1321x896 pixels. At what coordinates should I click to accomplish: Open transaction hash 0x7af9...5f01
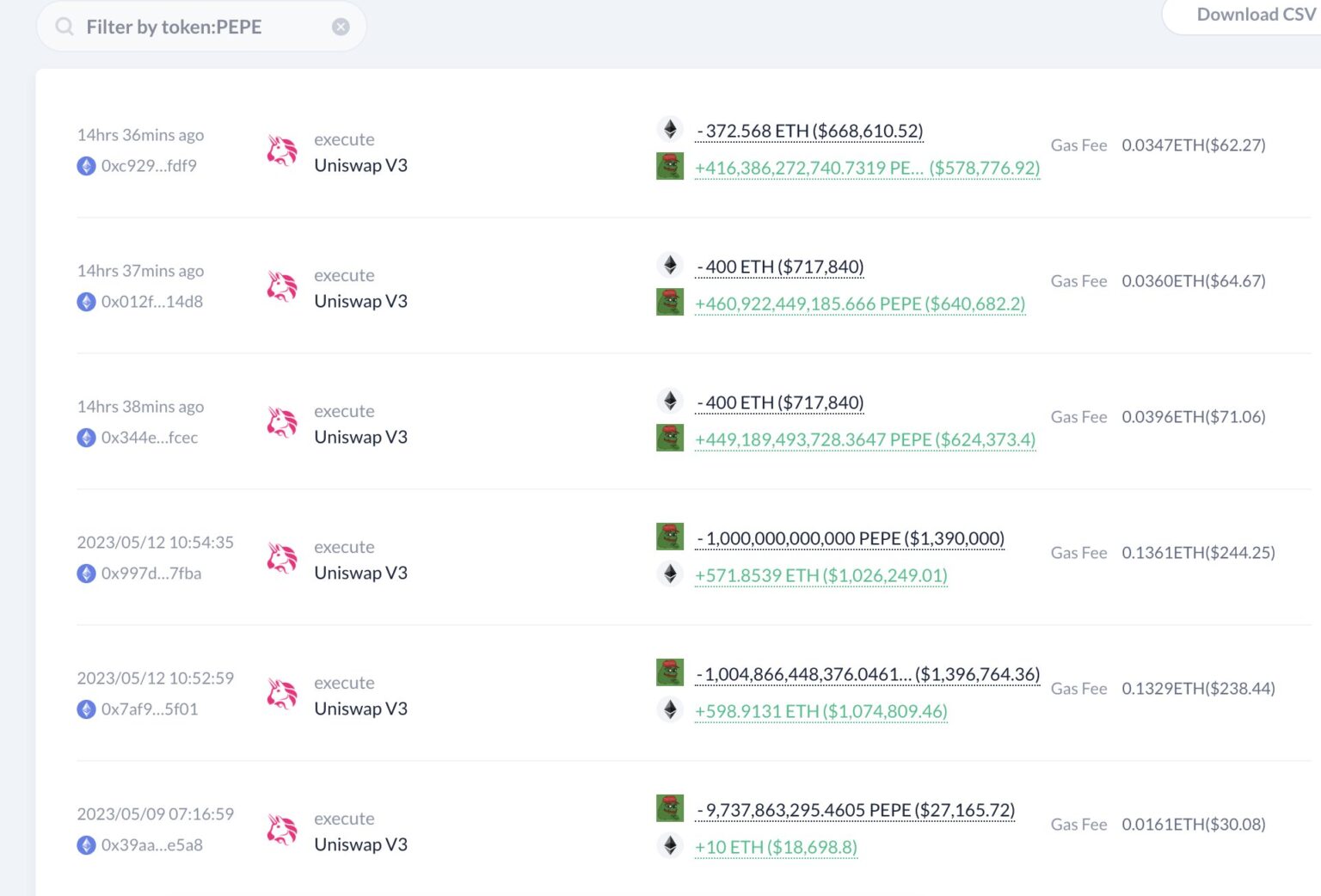pyautogui.click(x=149, y=709)
